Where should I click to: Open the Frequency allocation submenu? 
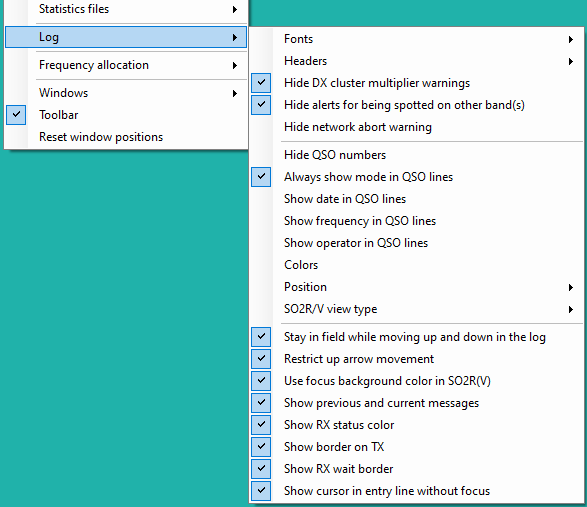[x=126, y=65]
